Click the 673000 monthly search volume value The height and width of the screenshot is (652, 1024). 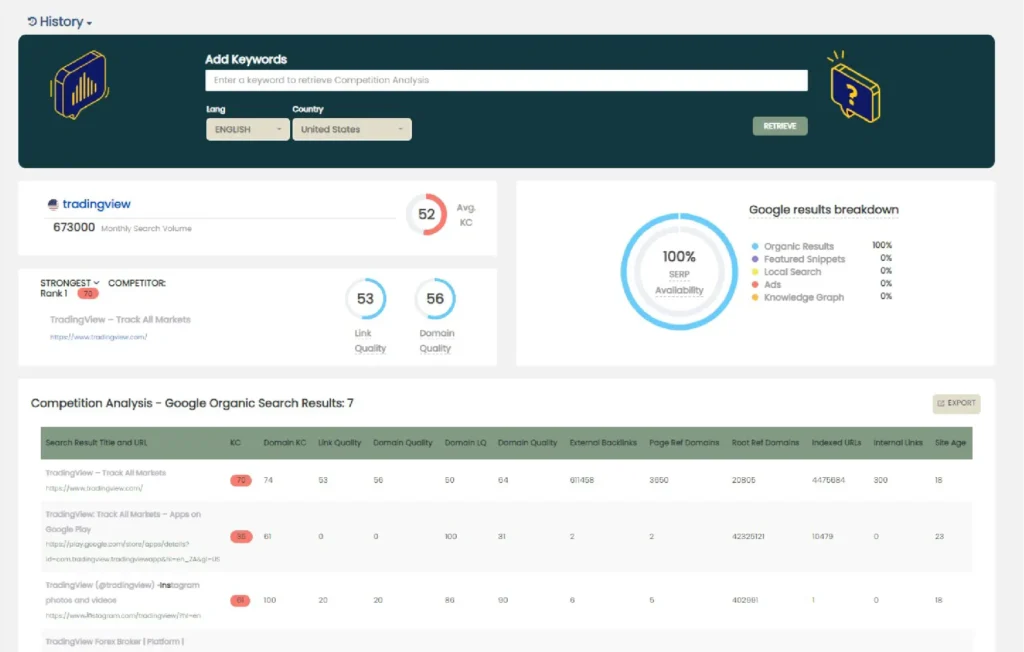point(74,227)
